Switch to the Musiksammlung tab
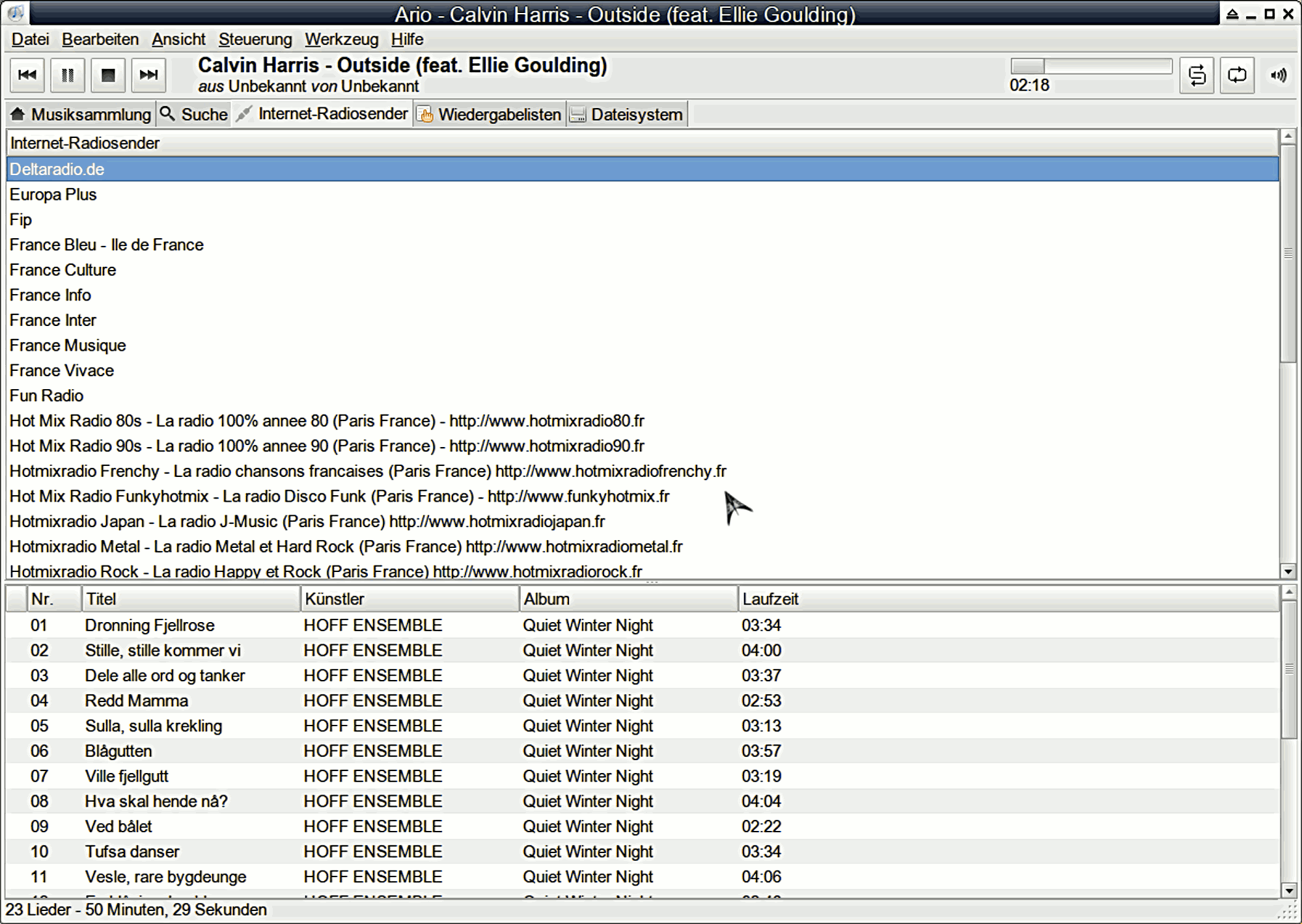This screenshot has width=1302, height=924. coord(81,115)
